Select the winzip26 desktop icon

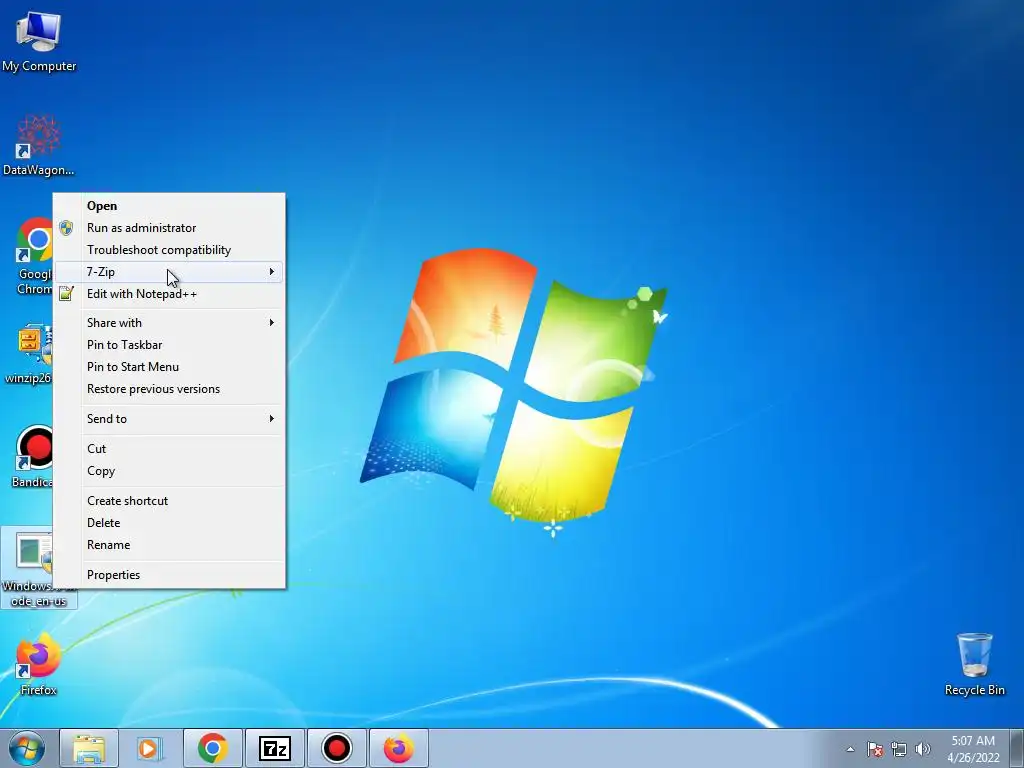pos(27,355)
